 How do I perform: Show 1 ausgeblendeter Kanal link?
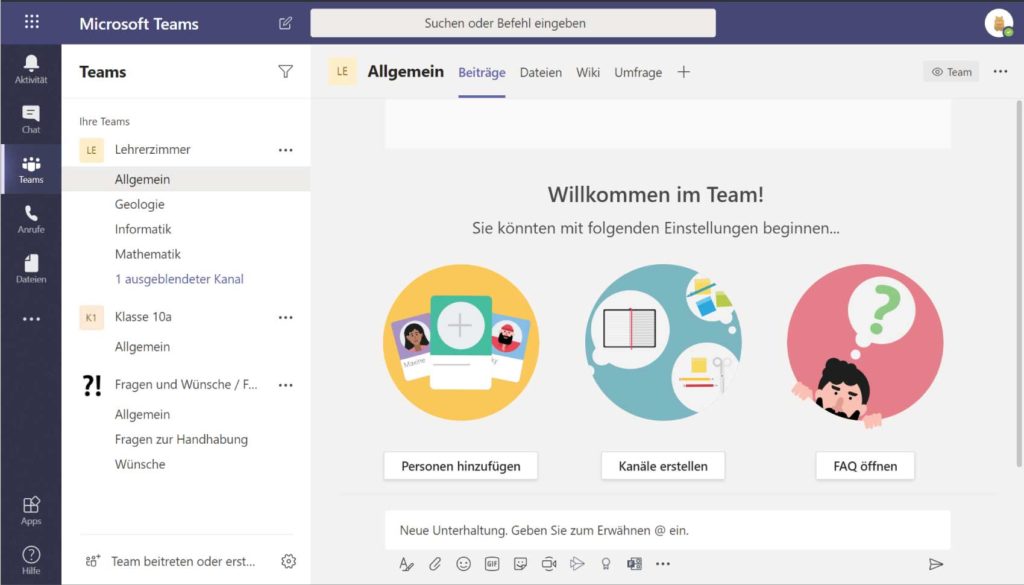179,279
